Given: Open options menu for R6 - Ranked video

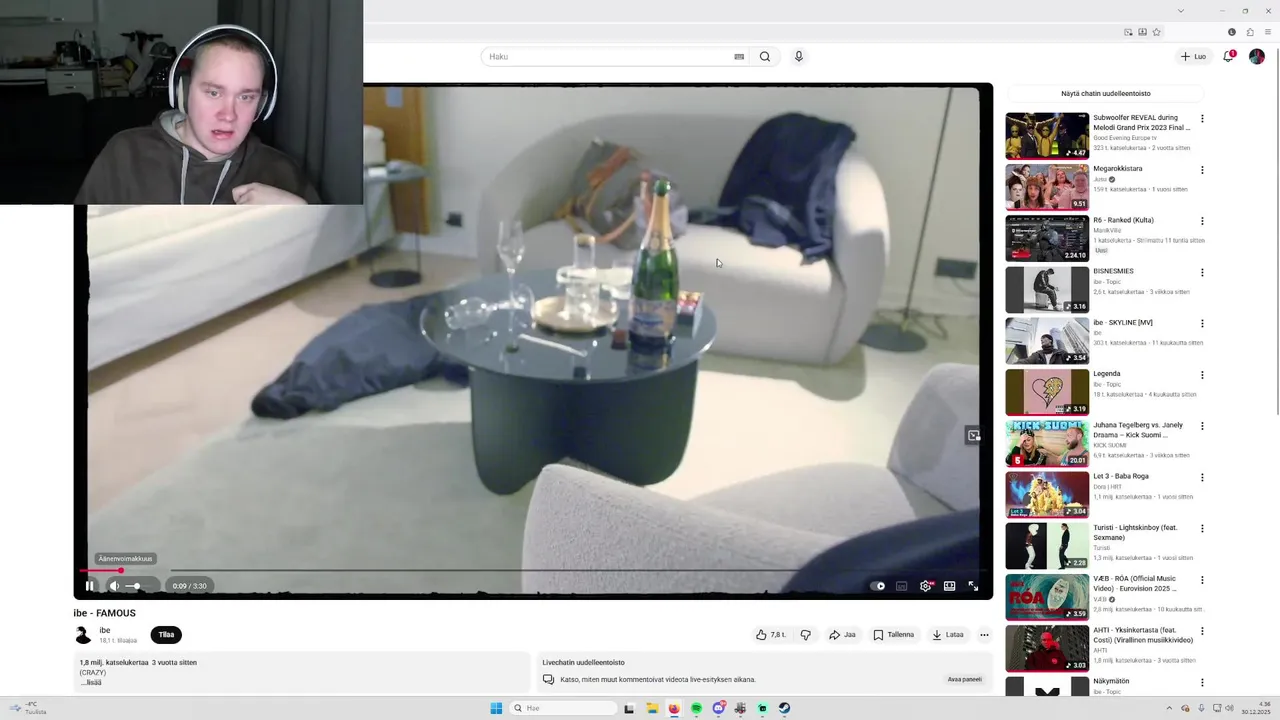Looking at the screenshot, I should 1202,221.
